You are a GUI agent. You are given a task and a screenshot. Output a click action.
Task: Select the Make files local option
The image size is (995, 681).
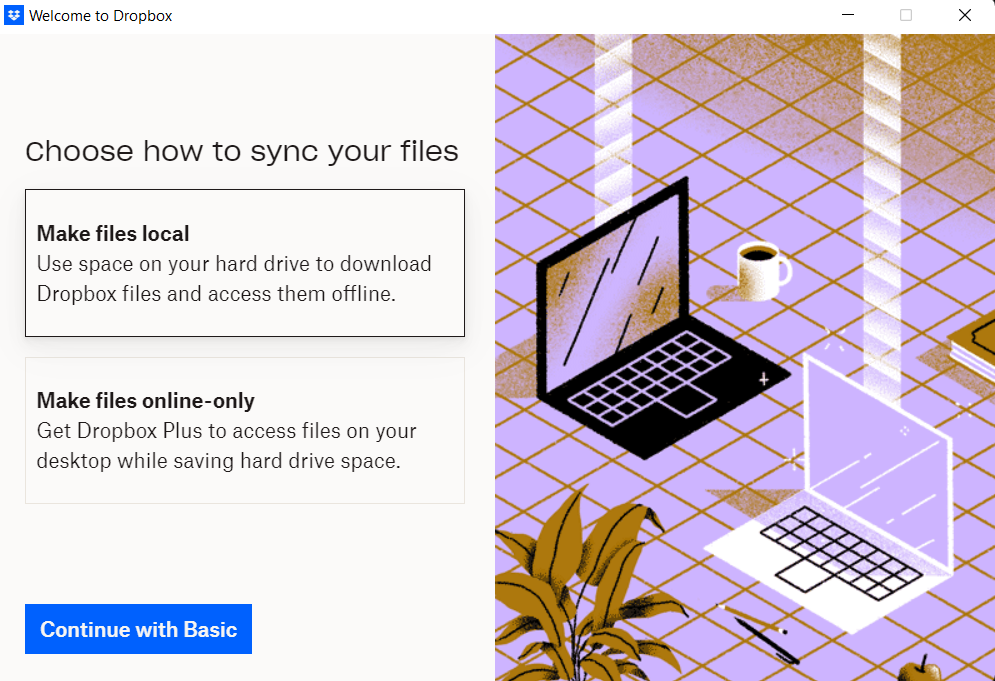(x=245, y=263)
